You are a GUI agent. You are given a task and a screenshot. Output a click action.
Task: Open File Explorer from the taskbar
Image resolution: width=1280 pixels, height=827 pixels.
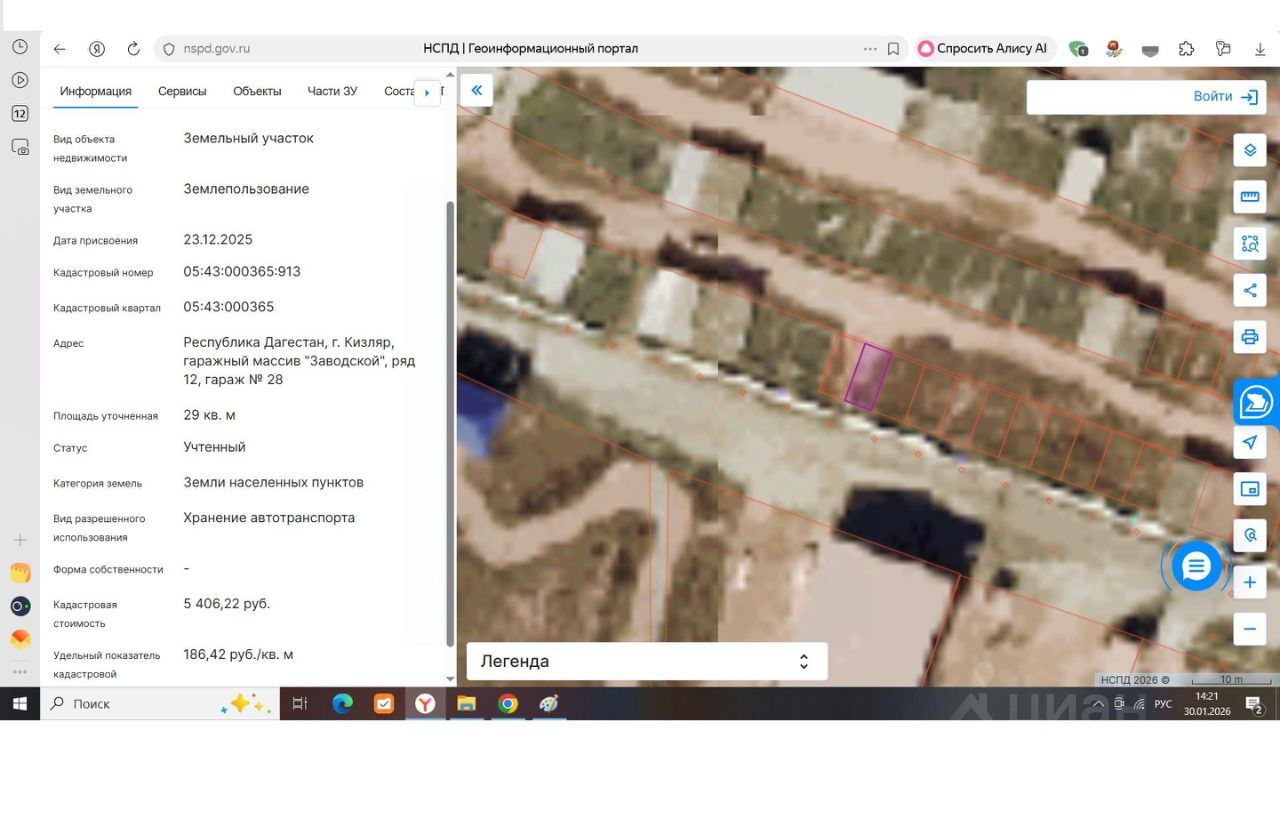[x=466, y=704]
